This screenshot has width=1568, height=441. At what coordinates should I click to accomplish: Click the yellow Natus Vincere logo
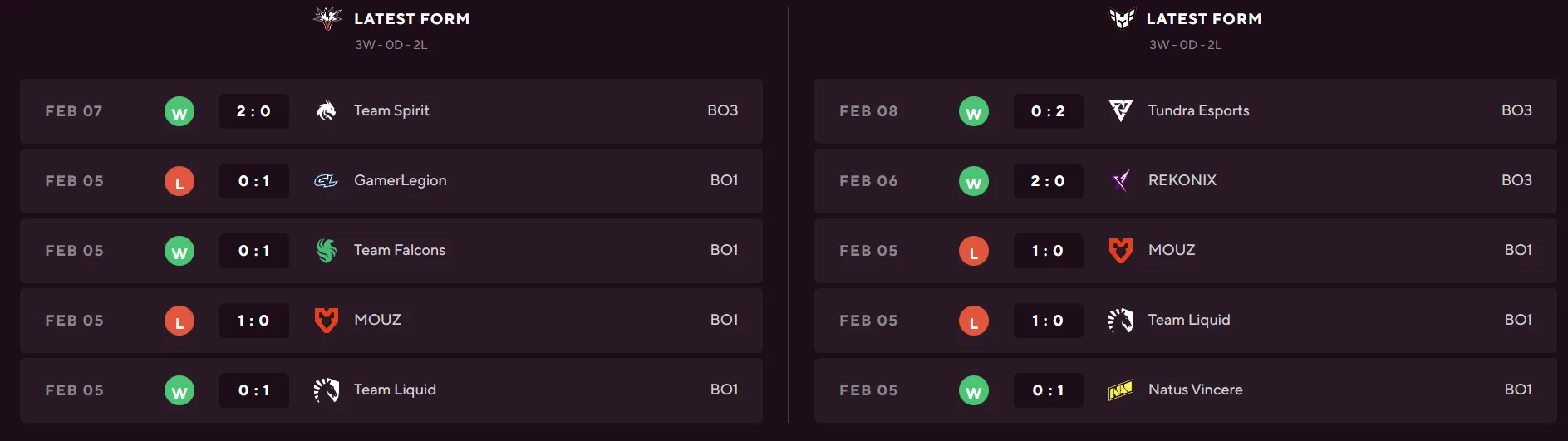click(x=1121, y=390)
